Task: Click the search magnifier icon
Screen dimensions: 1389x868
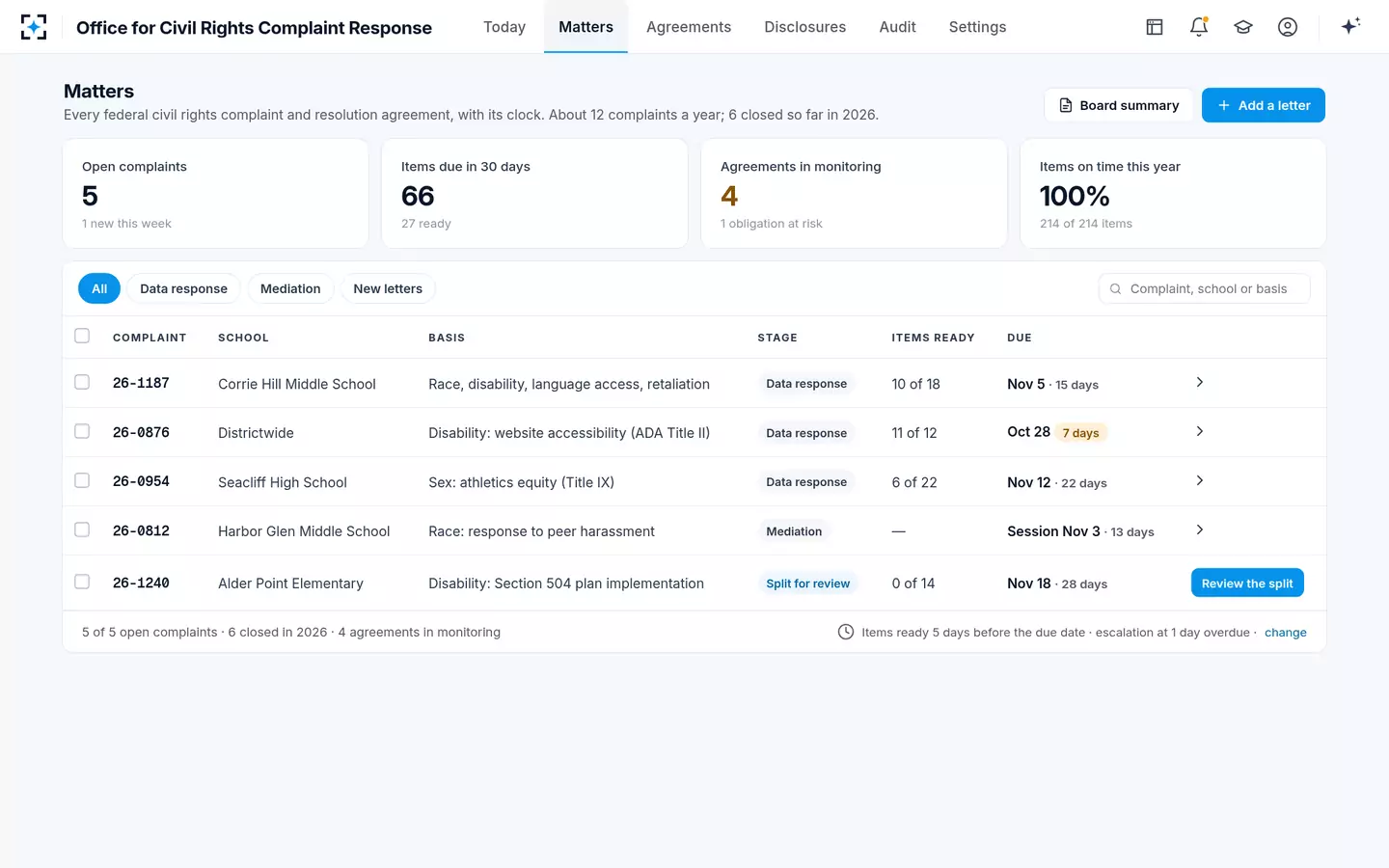Action: (x=1115, y=288)
